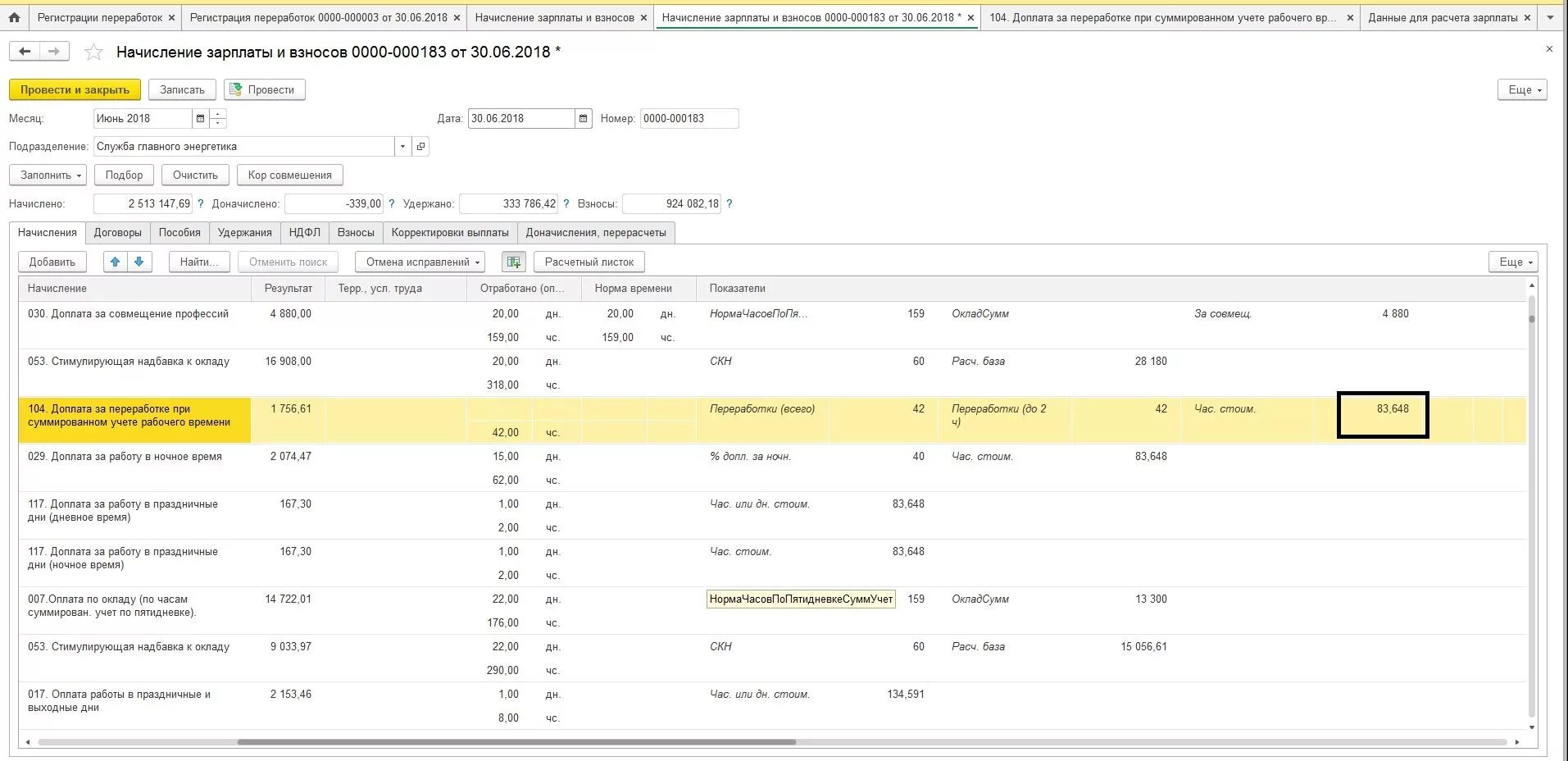Screen dimensions: 1568x761
Task: Open the Отмена исправлений dropdown
Action: (x=420, y=262)
